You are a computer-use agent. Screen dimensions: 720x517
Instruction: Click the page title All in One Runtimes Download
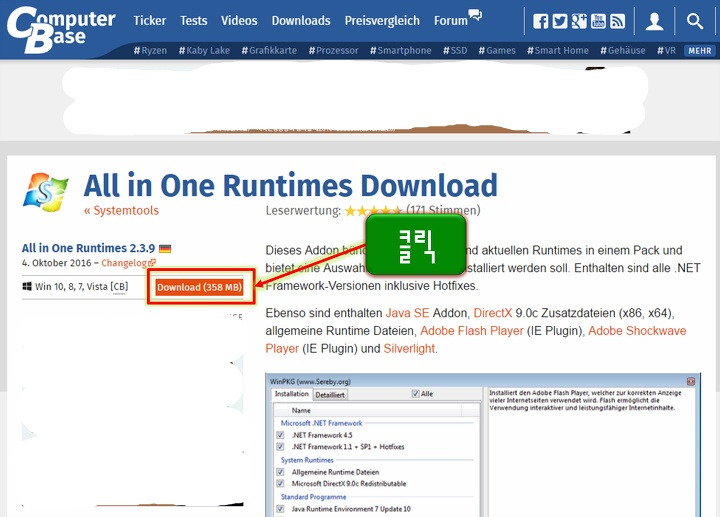[291, 185]
